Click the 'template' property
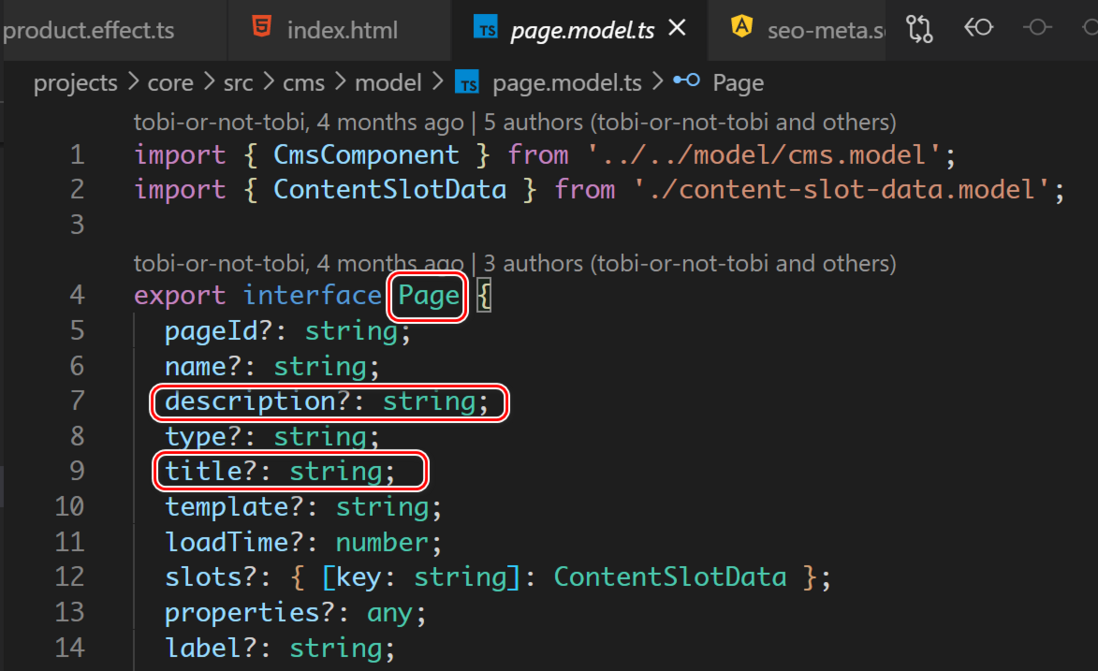Screen dimensions: 1098x671 (226, 507)
